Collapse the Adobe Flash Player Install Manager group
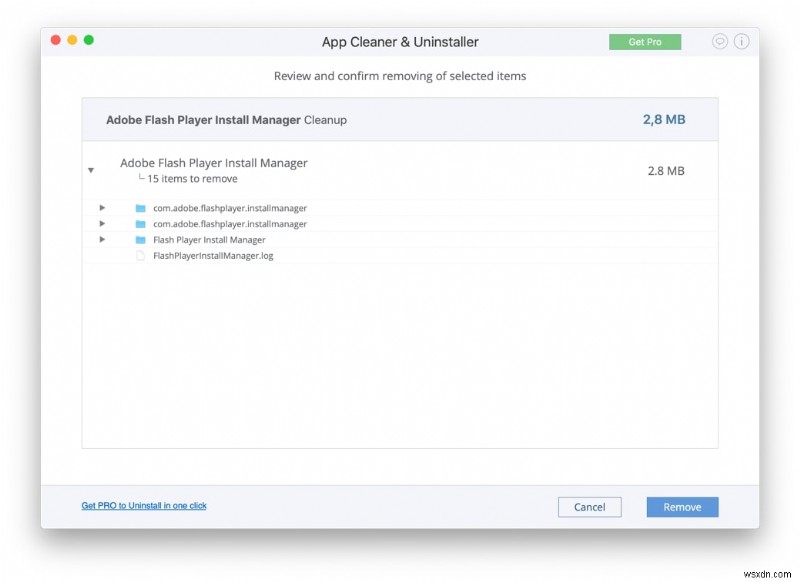This screenshot has height=582, width=800. point(92,170)
